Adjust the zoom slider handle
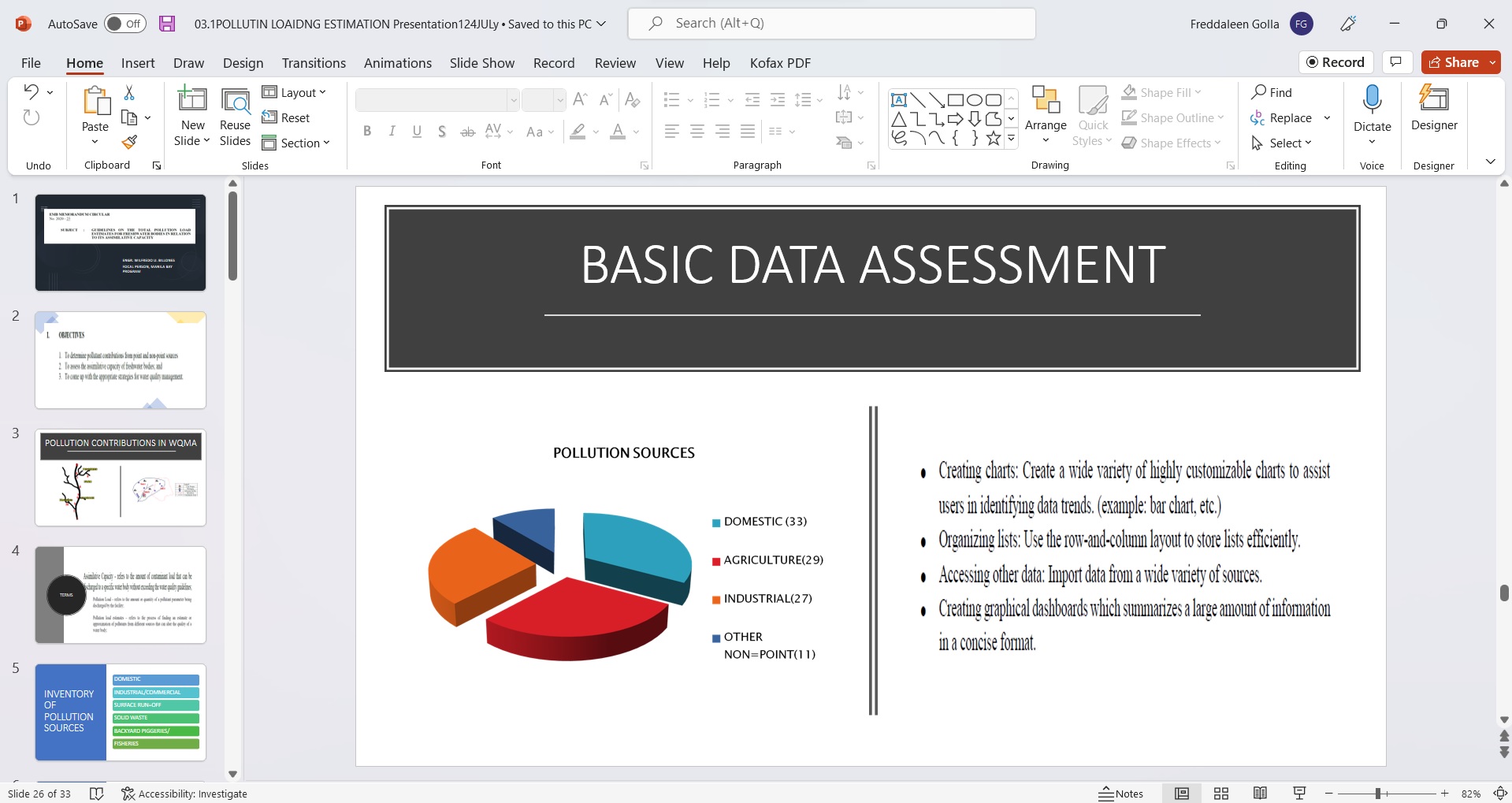1512x803 pixels. point(1378,794)
